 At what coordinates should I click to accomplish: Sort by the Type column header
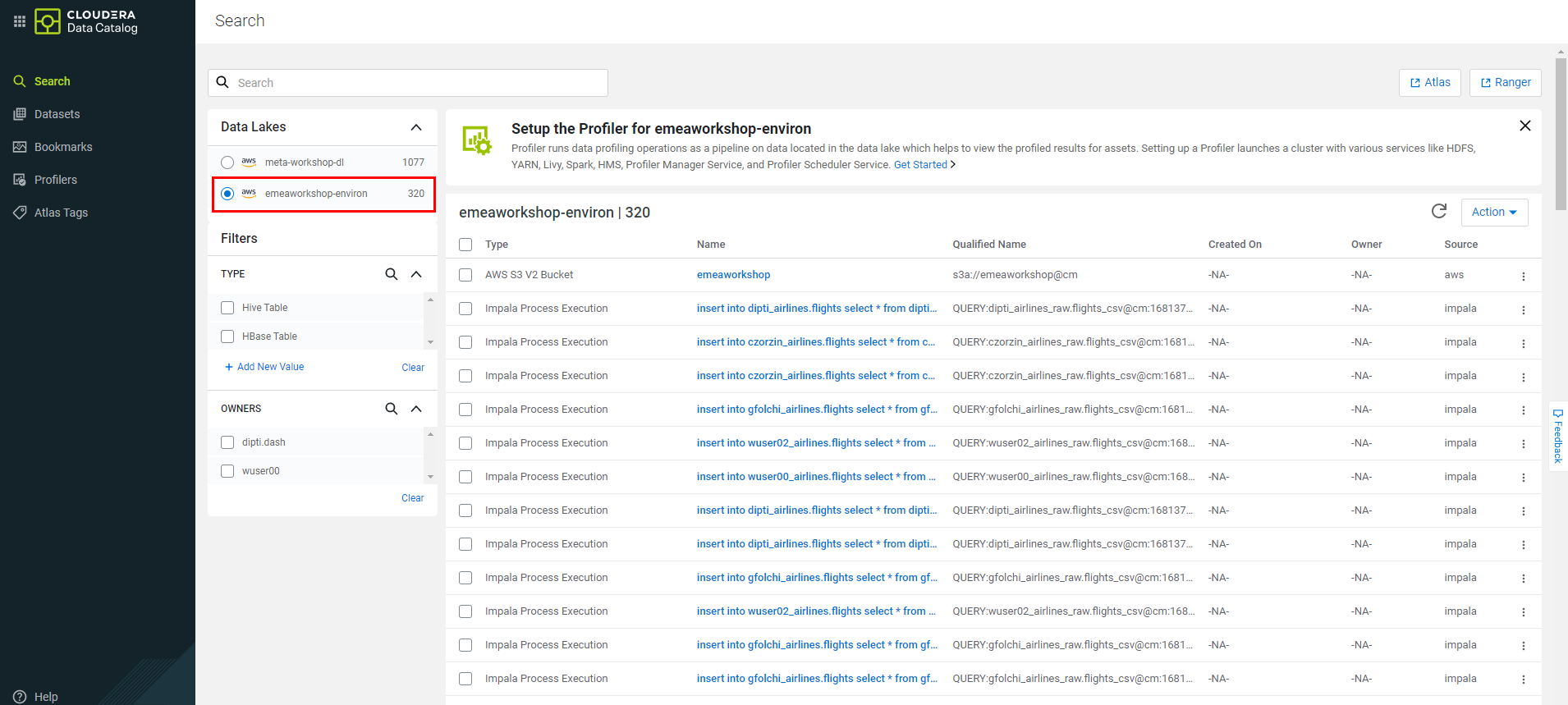[497, 245]
